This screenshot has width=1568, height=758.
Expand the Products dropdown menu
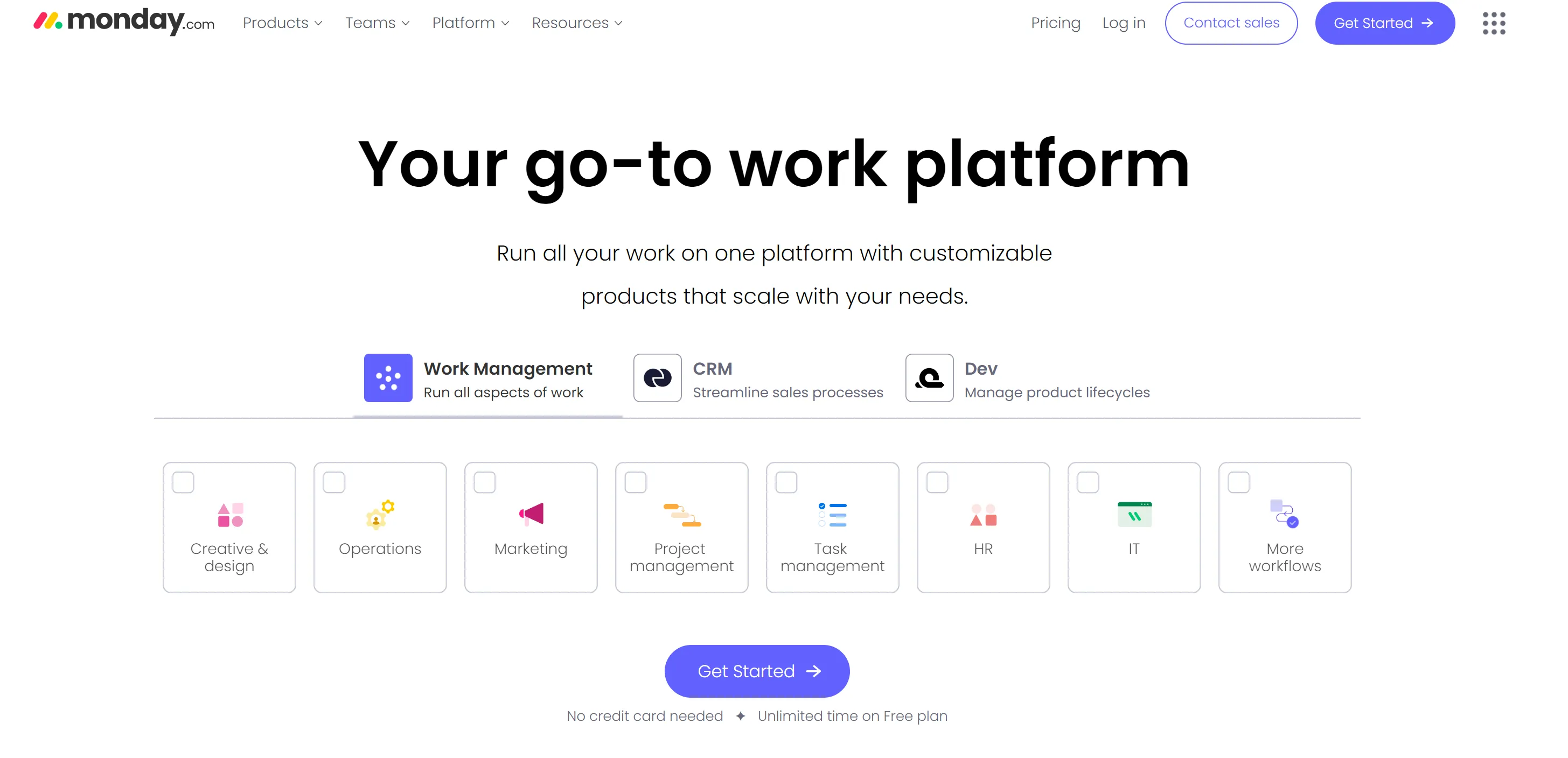click(282, 23)
